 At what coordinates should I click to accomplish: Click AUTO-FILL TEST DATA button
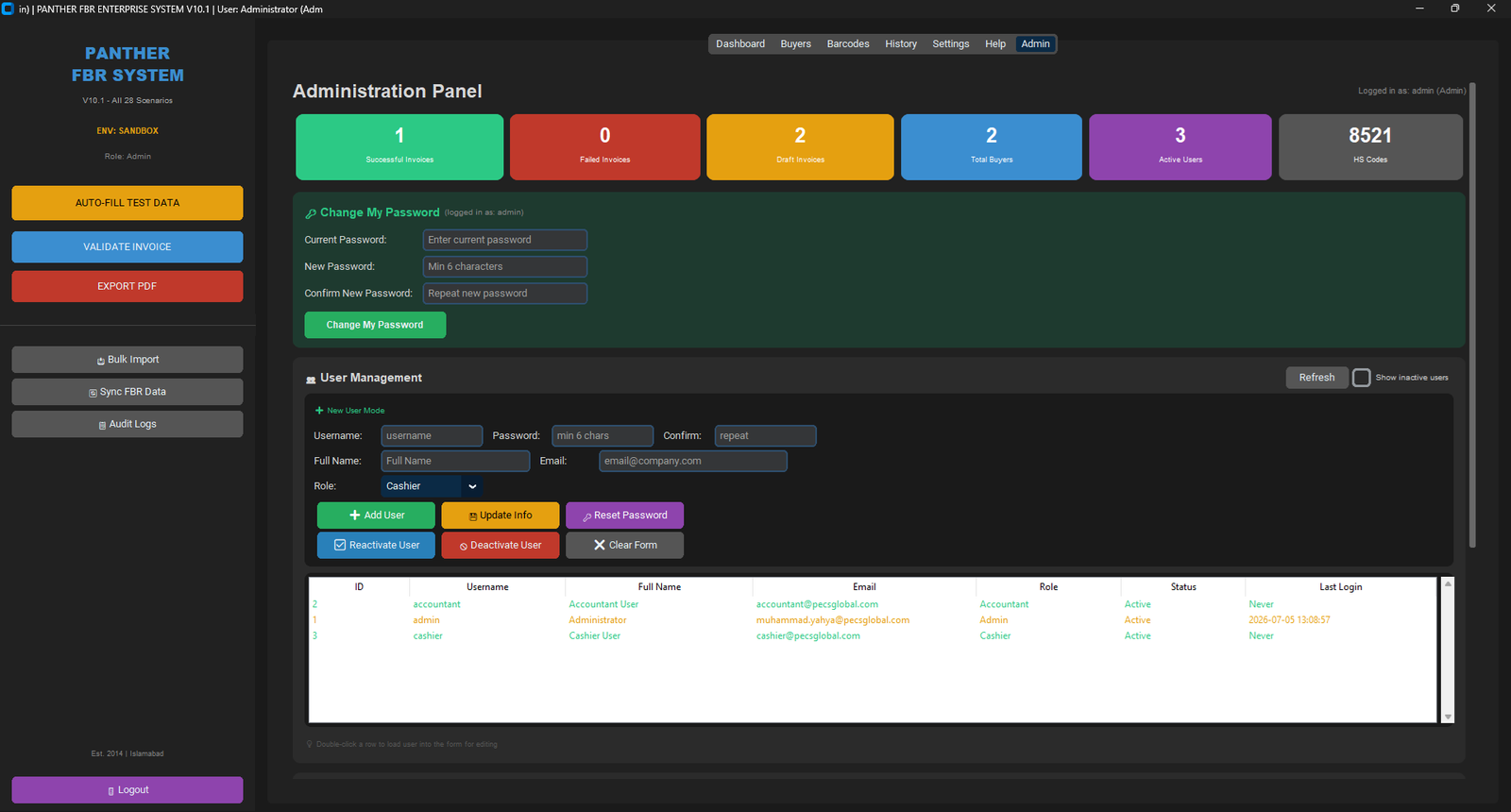coord(127,203)
